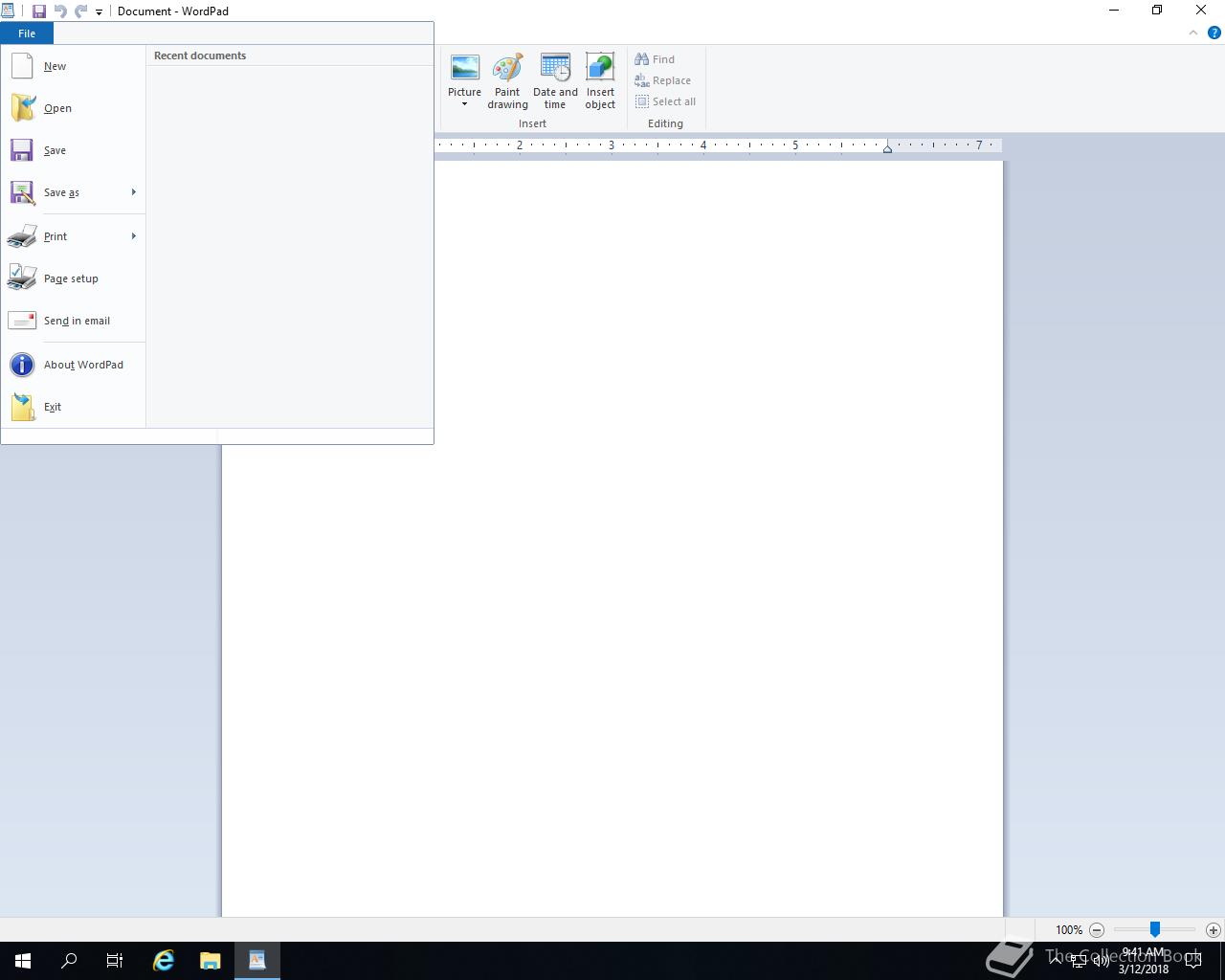Click Select all in Editing
Viewport: 1225px width, 980px height.
pos(666,101)
